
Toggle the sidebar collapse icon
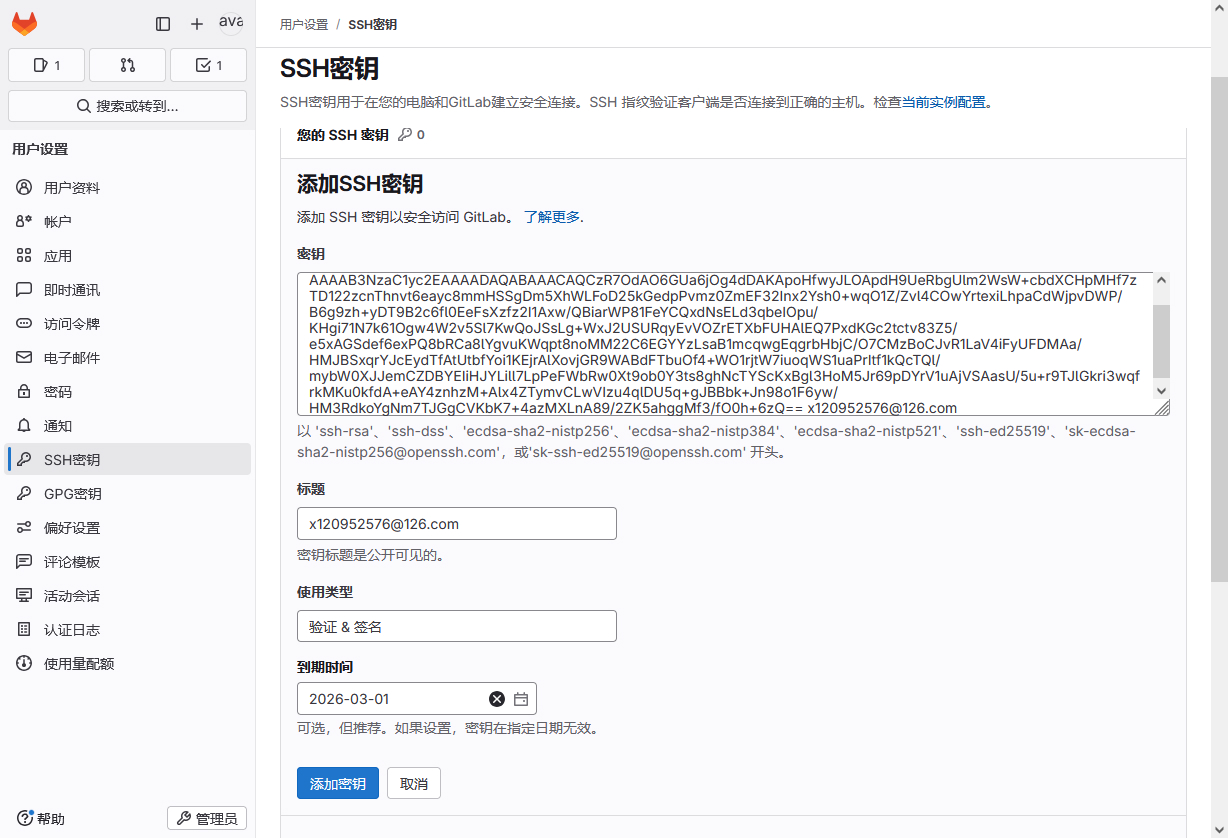point(163,24)
